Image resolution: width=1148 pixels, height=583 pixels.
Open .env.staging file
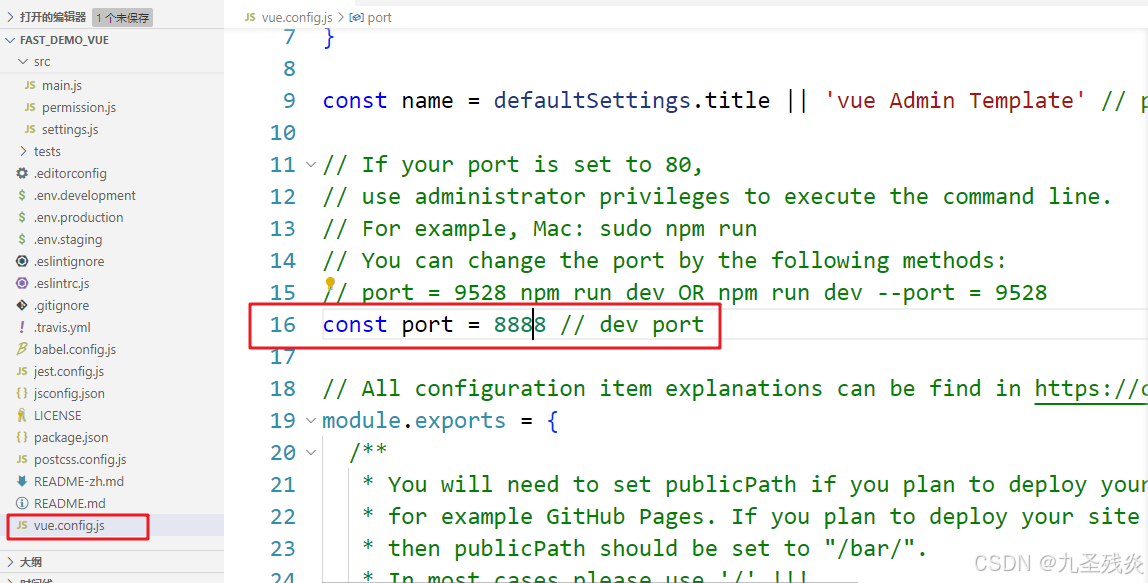tap(68, 239)
